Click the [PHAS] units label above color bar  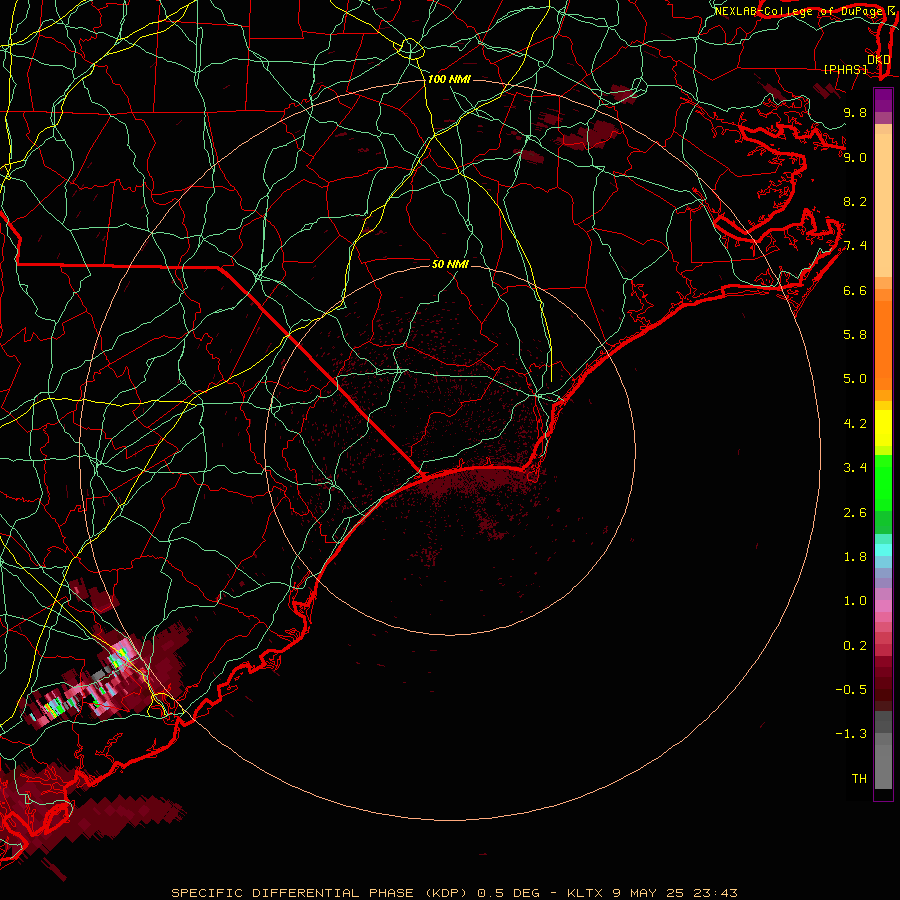click(x=845, y=69)
